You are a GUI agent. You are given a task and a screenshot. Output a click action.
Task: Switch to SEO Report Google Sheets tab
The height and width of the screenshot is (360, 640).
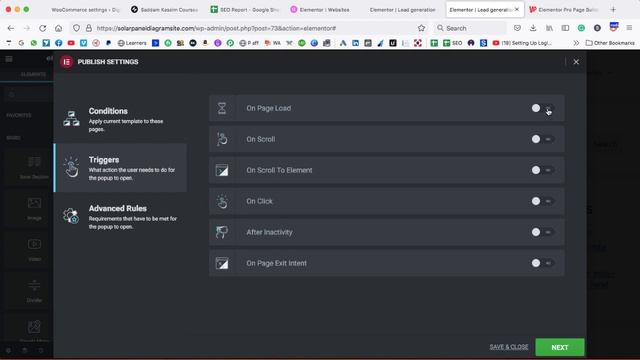pos(245,9)
